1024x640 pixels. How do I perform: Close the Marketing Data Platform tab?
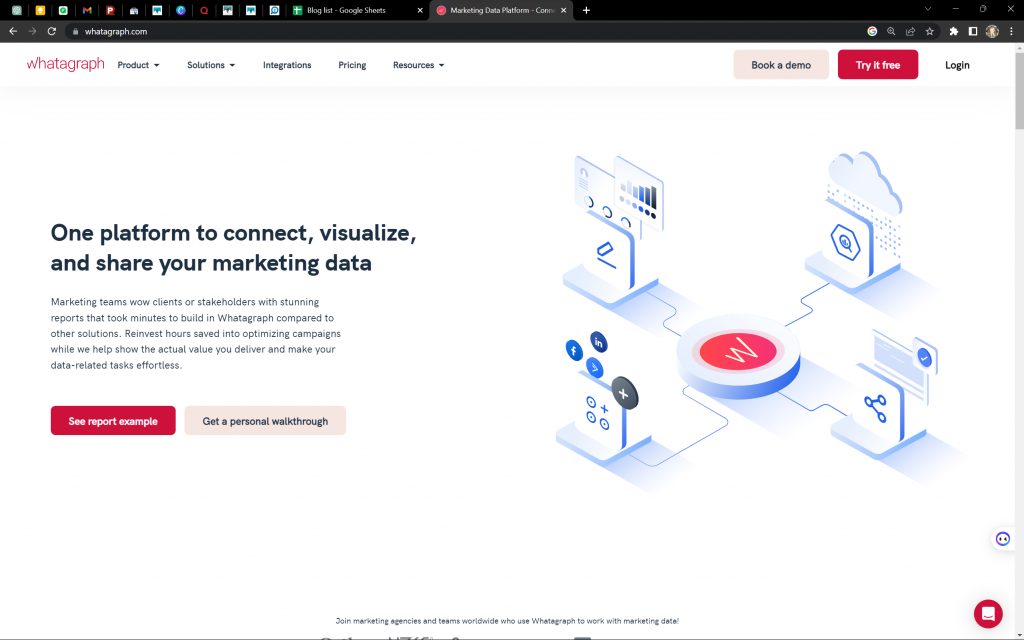click(x=564, y=10)
